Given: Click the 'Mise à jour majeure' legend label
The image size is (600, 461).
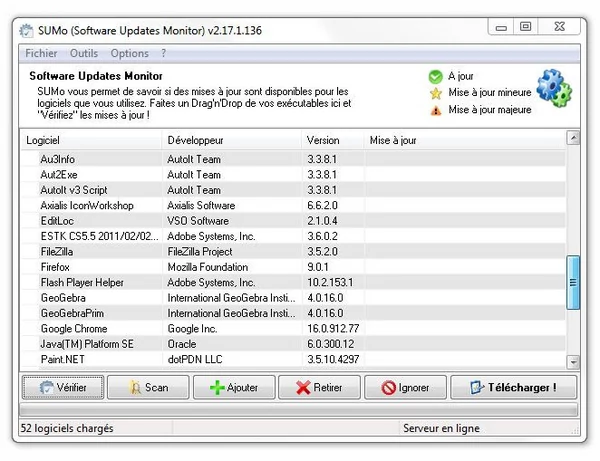Looking at the screenshot, I should 490,110.
